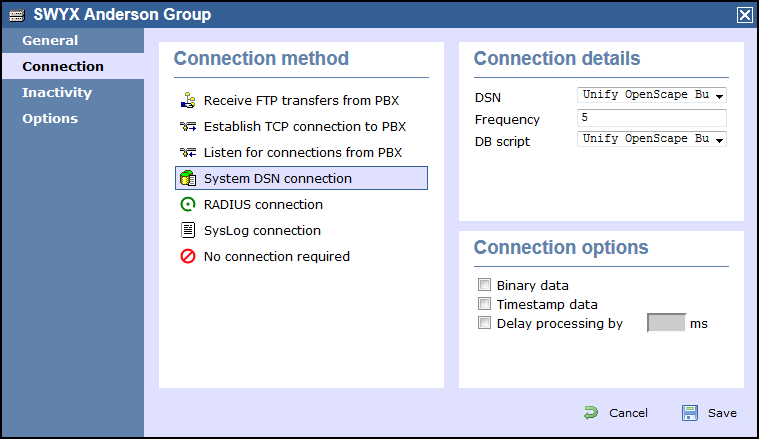Enable the Binary data checkbox
Image resolution: width=759 pixels, height=439 pixels.
coord(484,285)
